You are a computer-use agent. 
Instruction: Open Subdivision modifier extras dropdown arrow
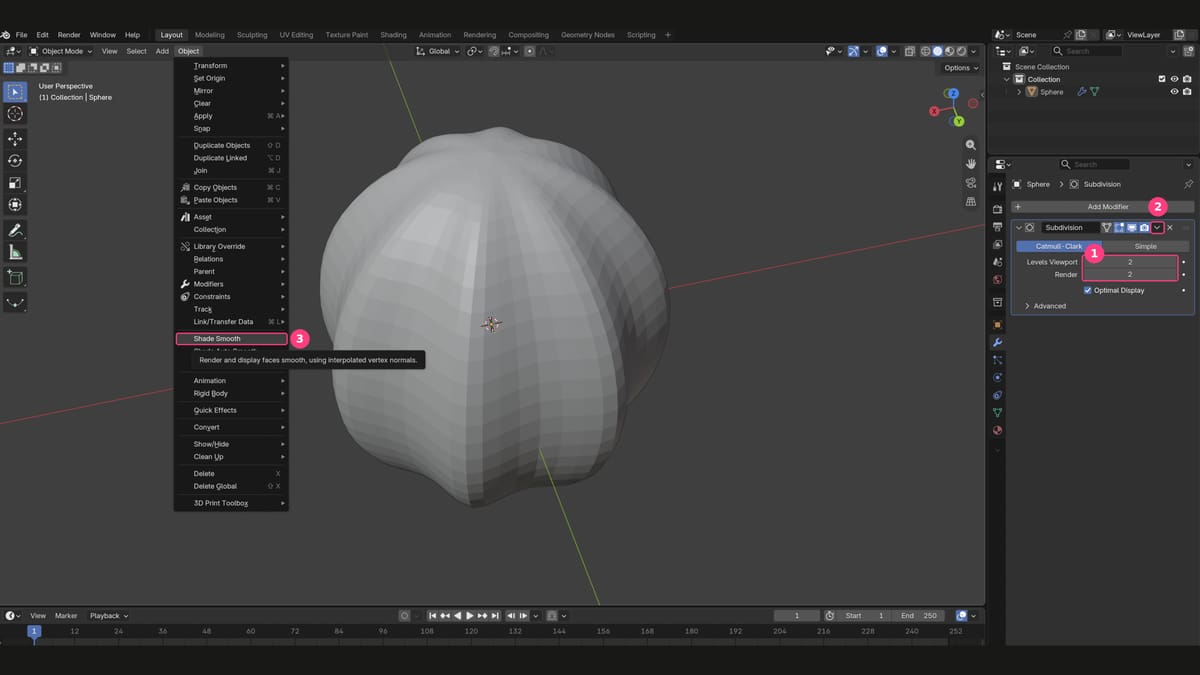pos(1157,227)
